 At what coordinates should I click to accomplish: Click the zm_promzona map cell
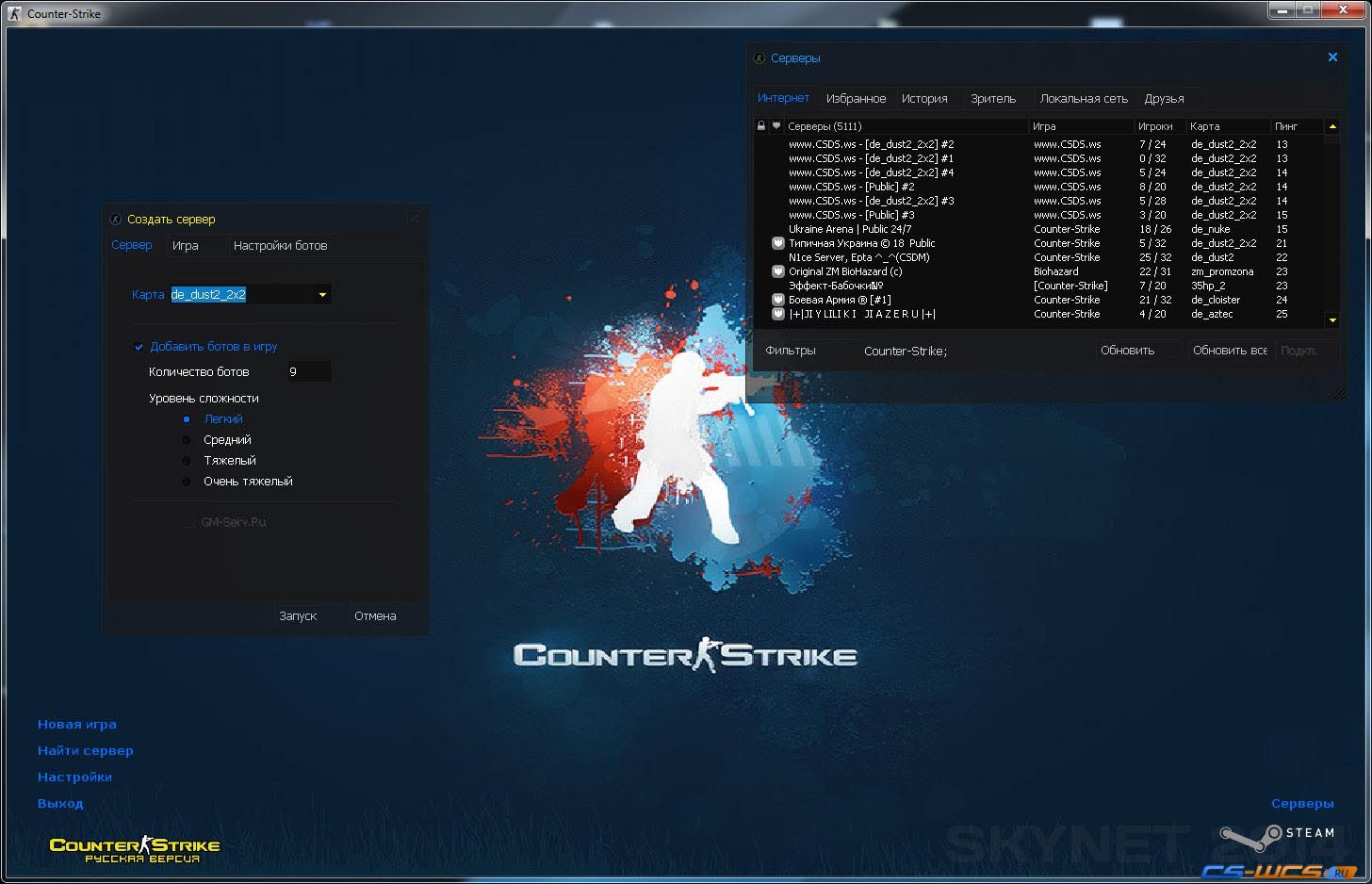click(1222, 271)
